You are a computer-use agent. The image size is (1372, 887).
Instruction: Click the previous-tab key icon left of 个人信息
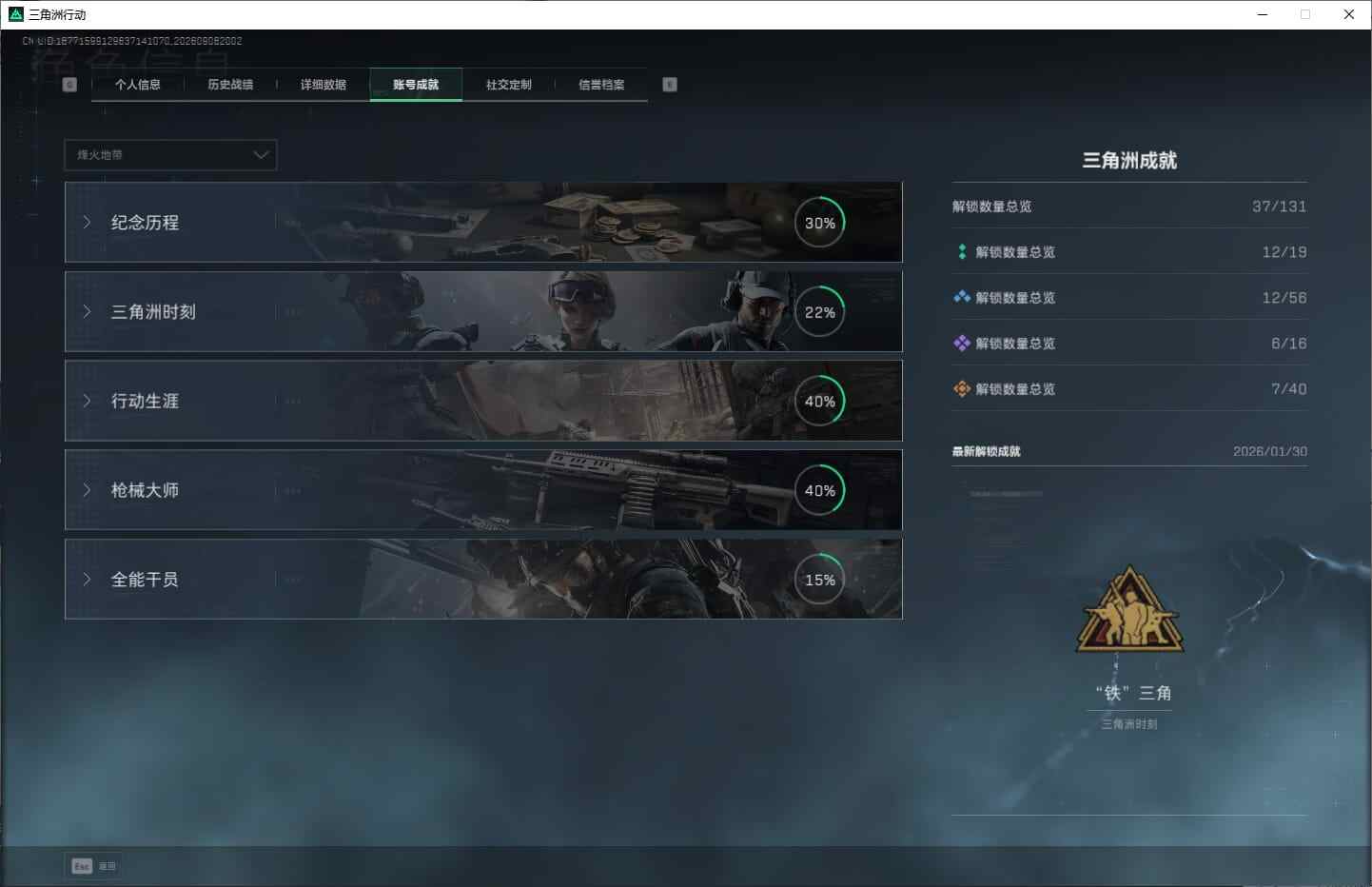point(69,85)
